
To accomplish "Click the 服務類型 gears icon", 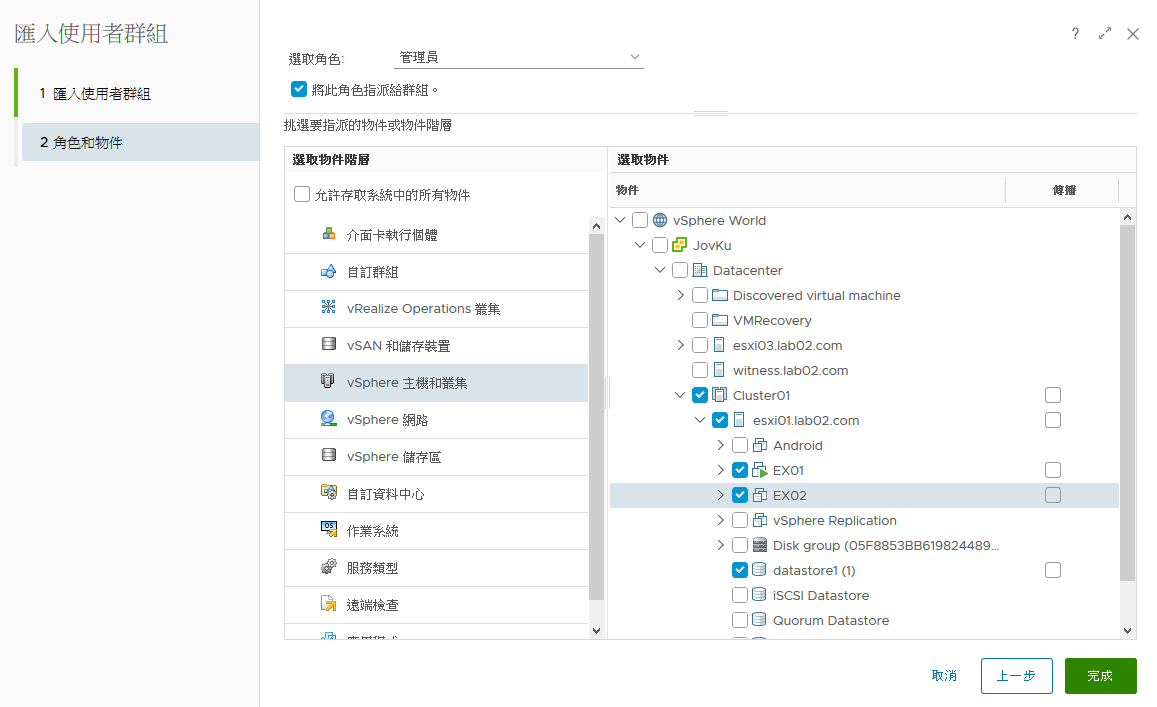I will pos(329,566).
